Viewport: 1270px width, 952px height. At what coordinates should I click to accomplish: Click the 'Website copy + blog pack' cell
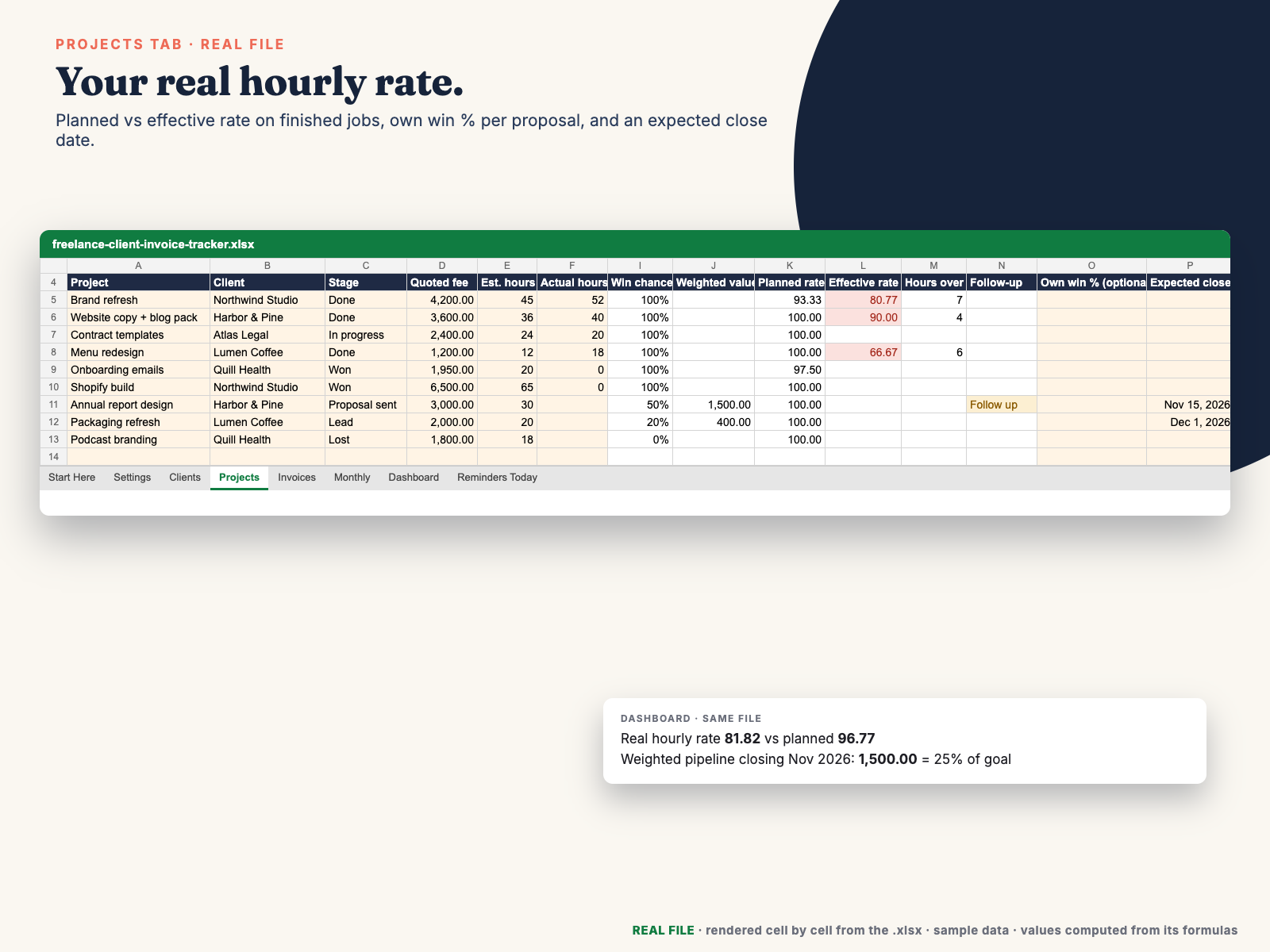click(x=138, y=317)
